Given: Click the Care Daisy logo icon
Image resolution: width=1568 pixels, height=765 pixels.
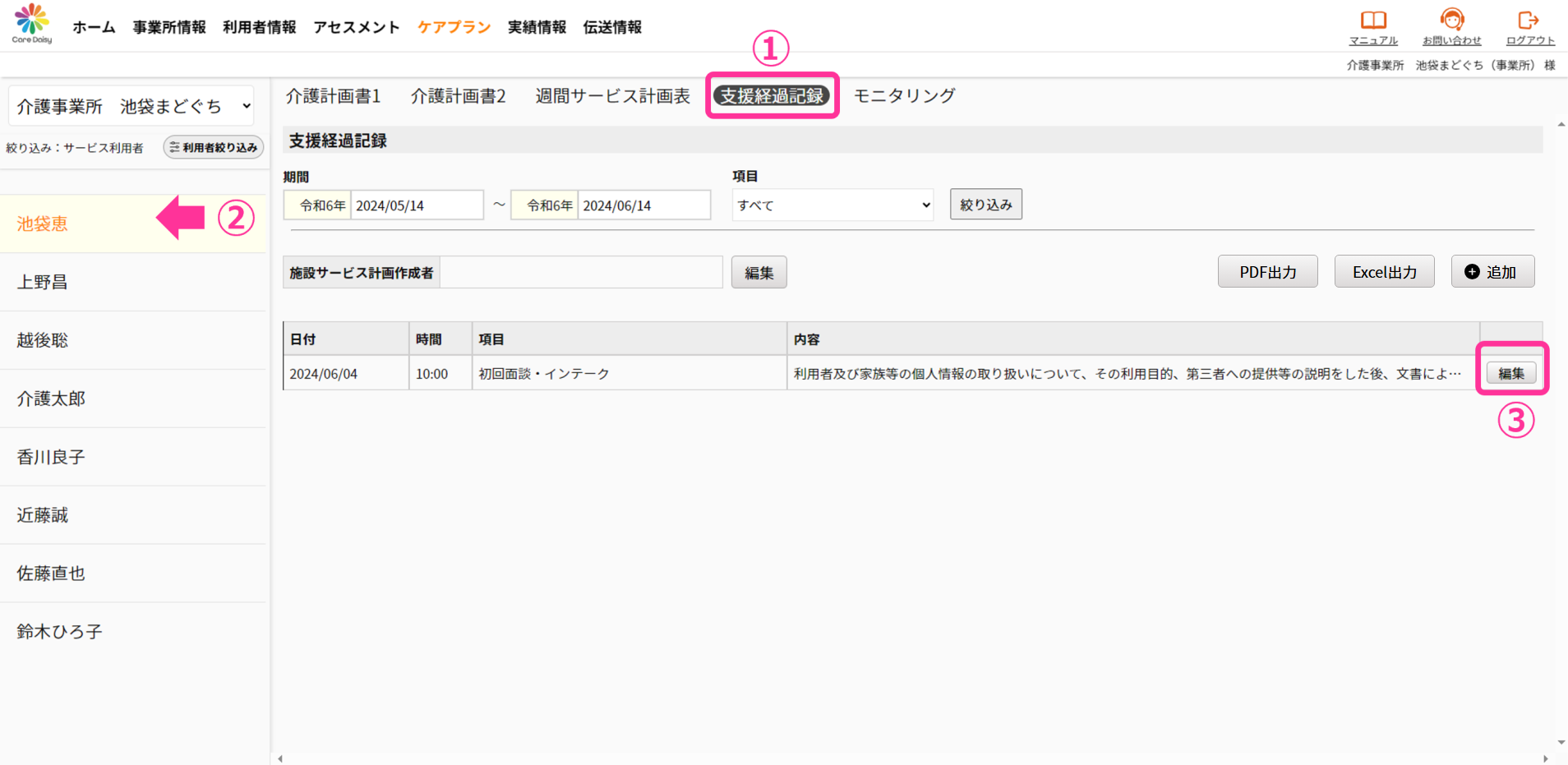Looking at the screenshot, I should point(32,22).
